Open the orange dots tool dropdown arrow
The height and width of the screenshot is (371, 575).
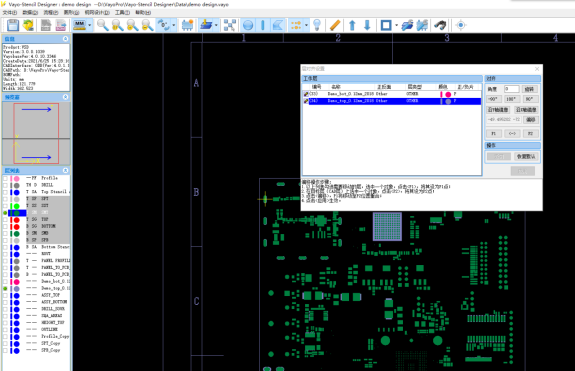point(306,25)
